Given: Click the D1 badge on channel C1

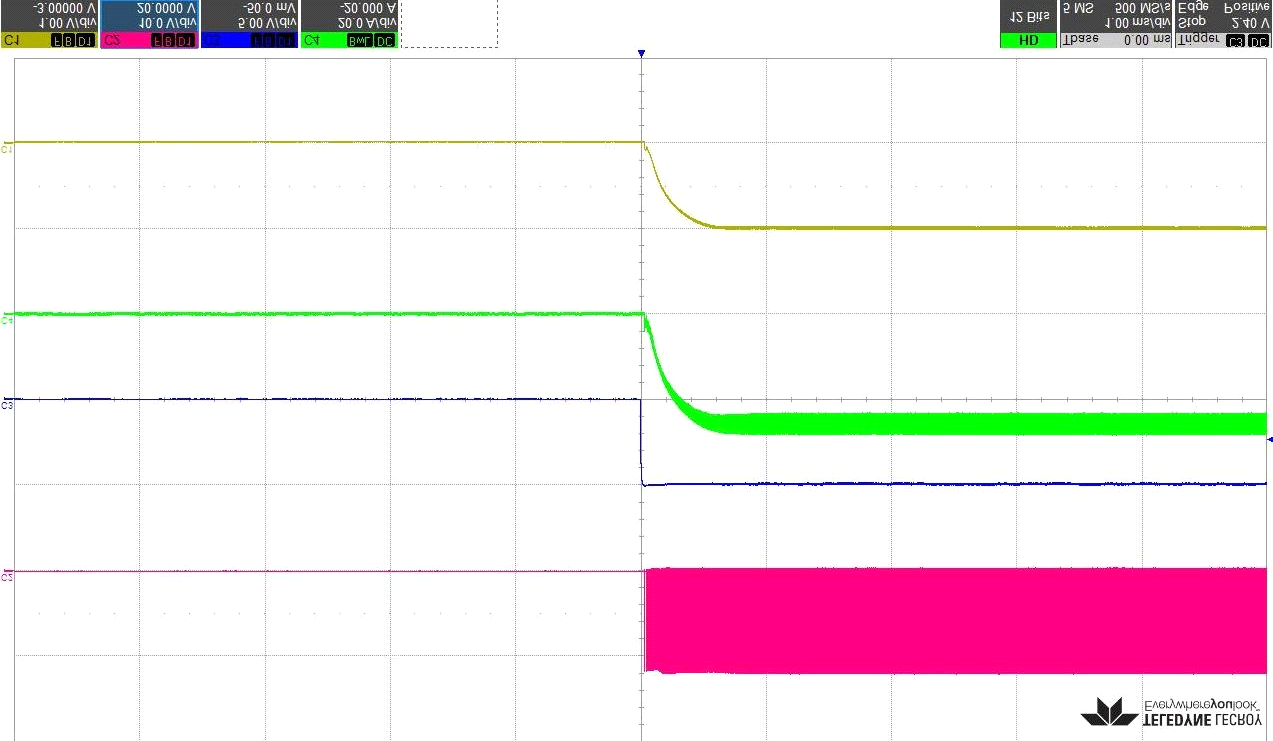Looking at the screenshot, I should [86, 41].
